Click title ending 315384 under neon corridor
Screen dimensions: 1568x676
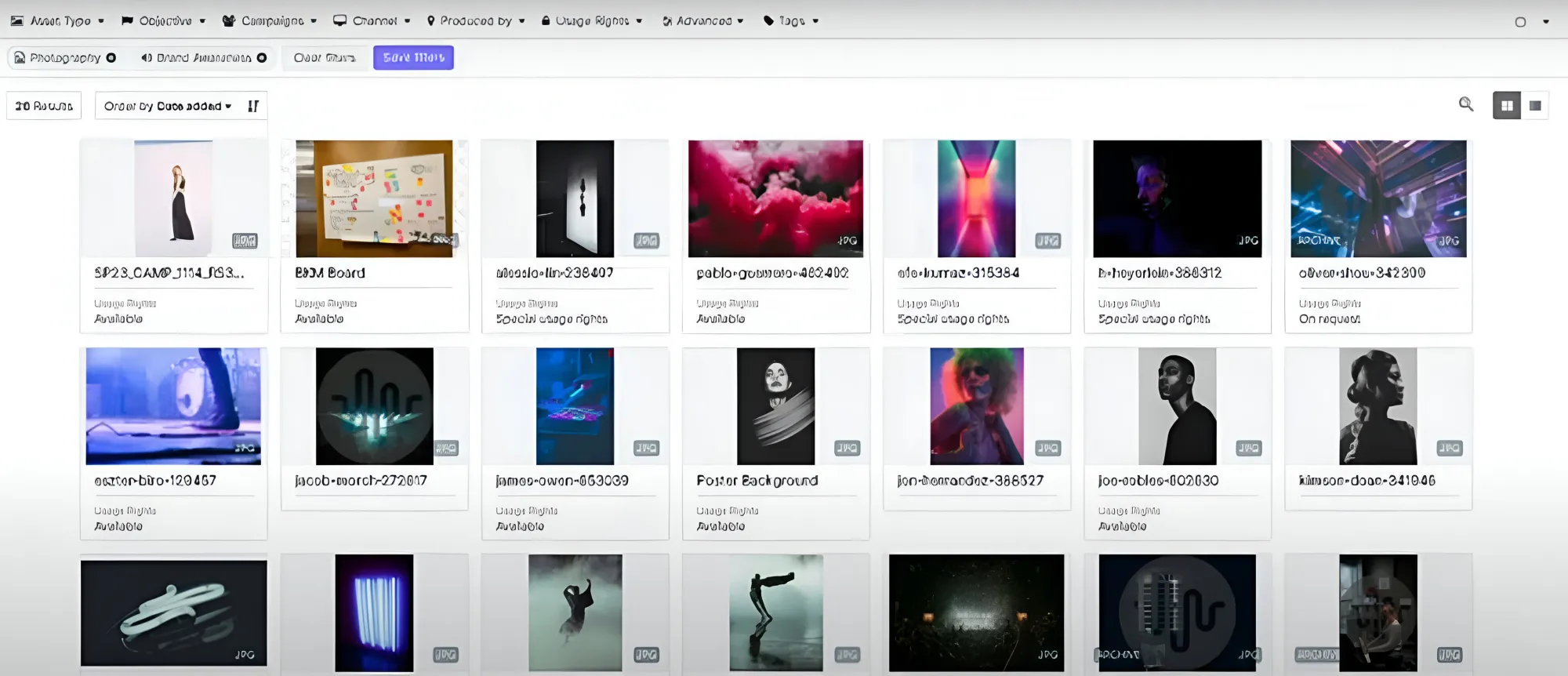point(958,273)
